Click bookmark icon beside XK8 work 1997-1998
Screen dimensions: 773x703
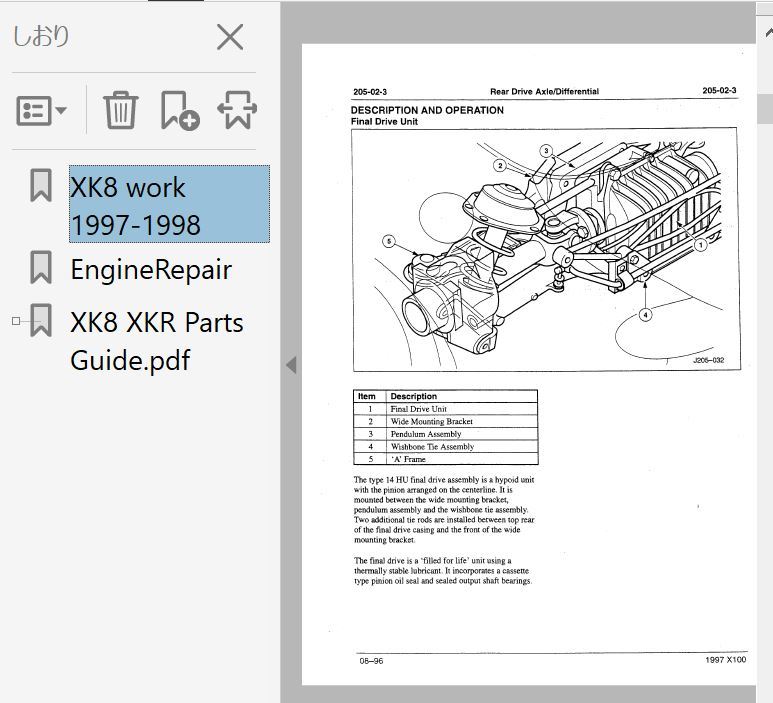pos(41,185)
